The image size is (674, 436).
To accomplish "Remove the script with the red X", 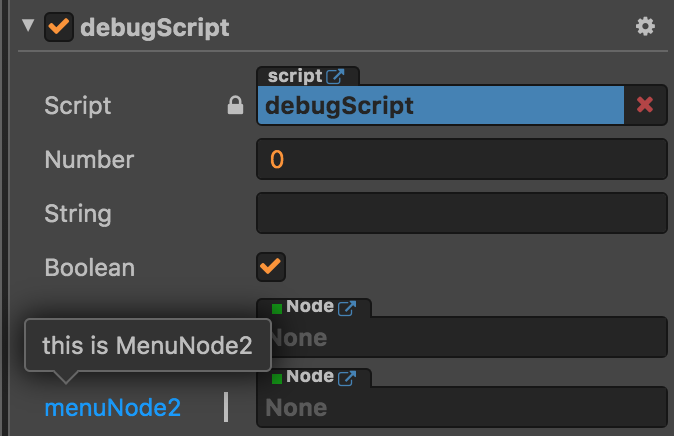I will coord(645,105).
